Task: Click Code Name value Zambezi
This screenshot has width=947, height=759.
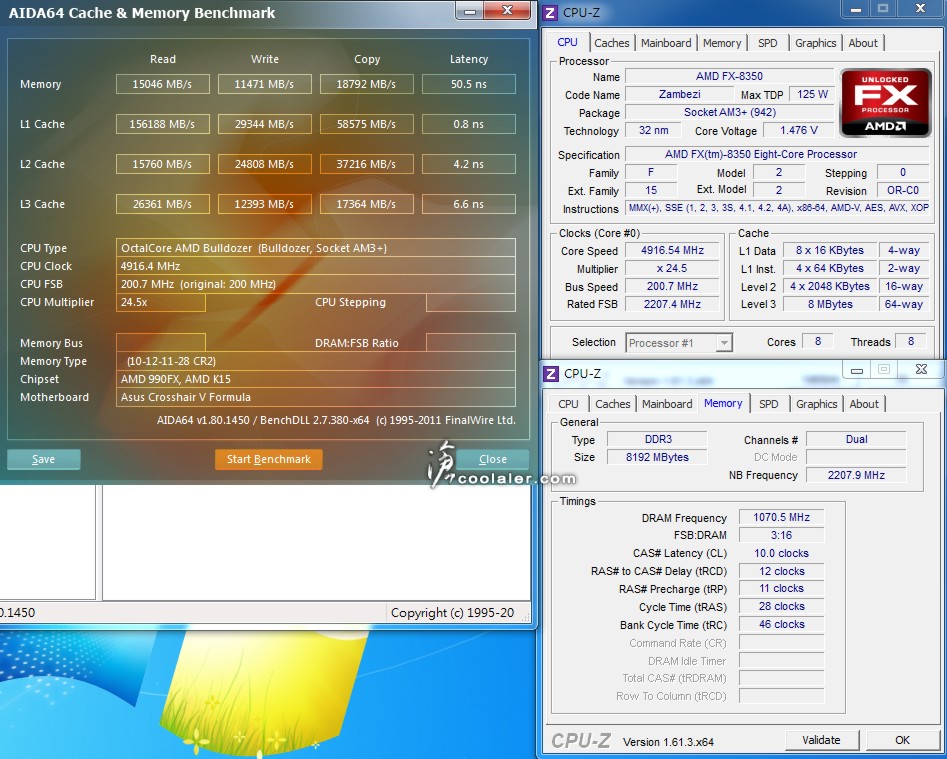Action: pos(679,94)
